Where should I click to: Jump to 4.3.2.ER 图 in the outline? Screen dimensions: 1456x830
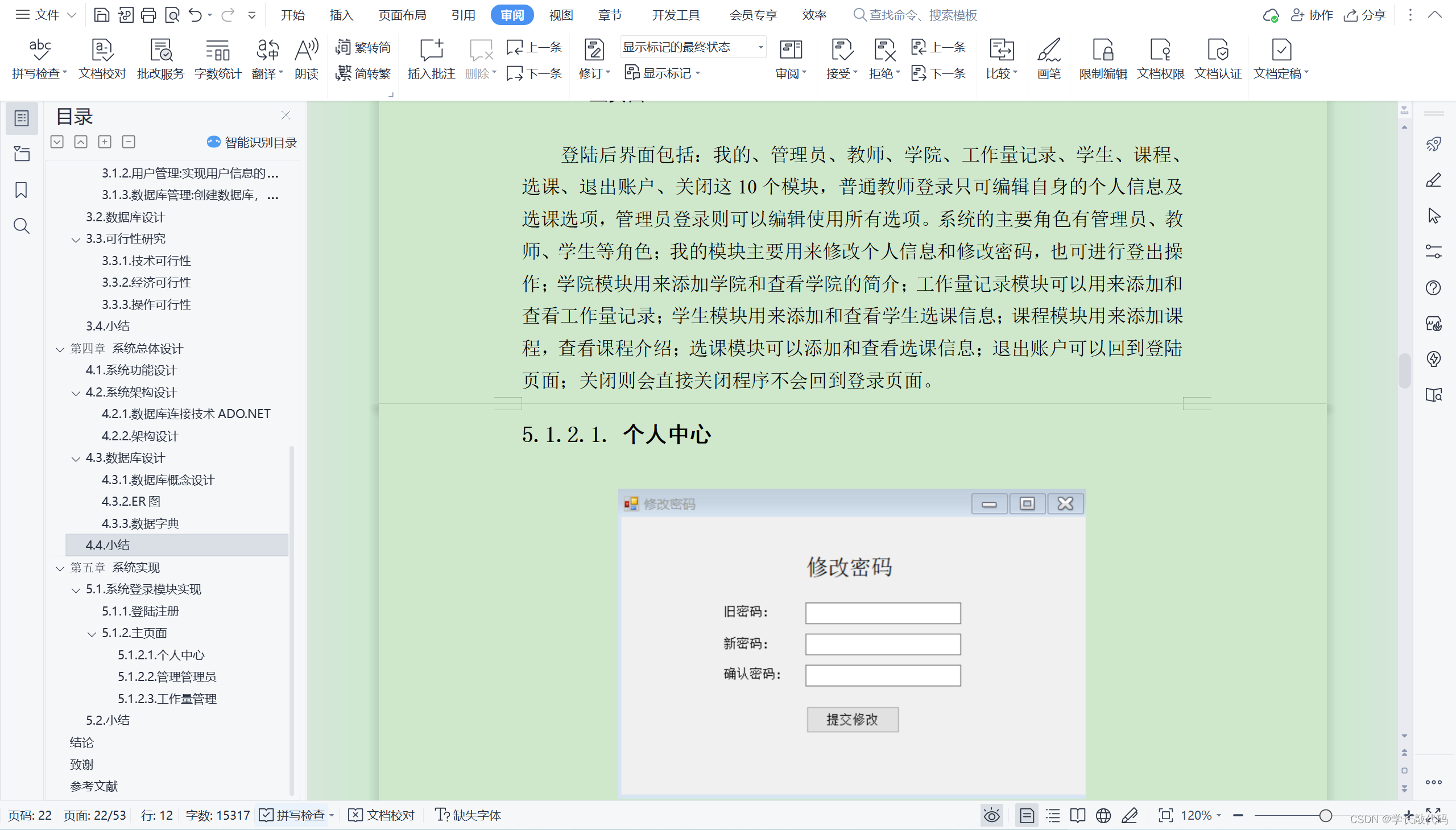[x=131, y=502]
